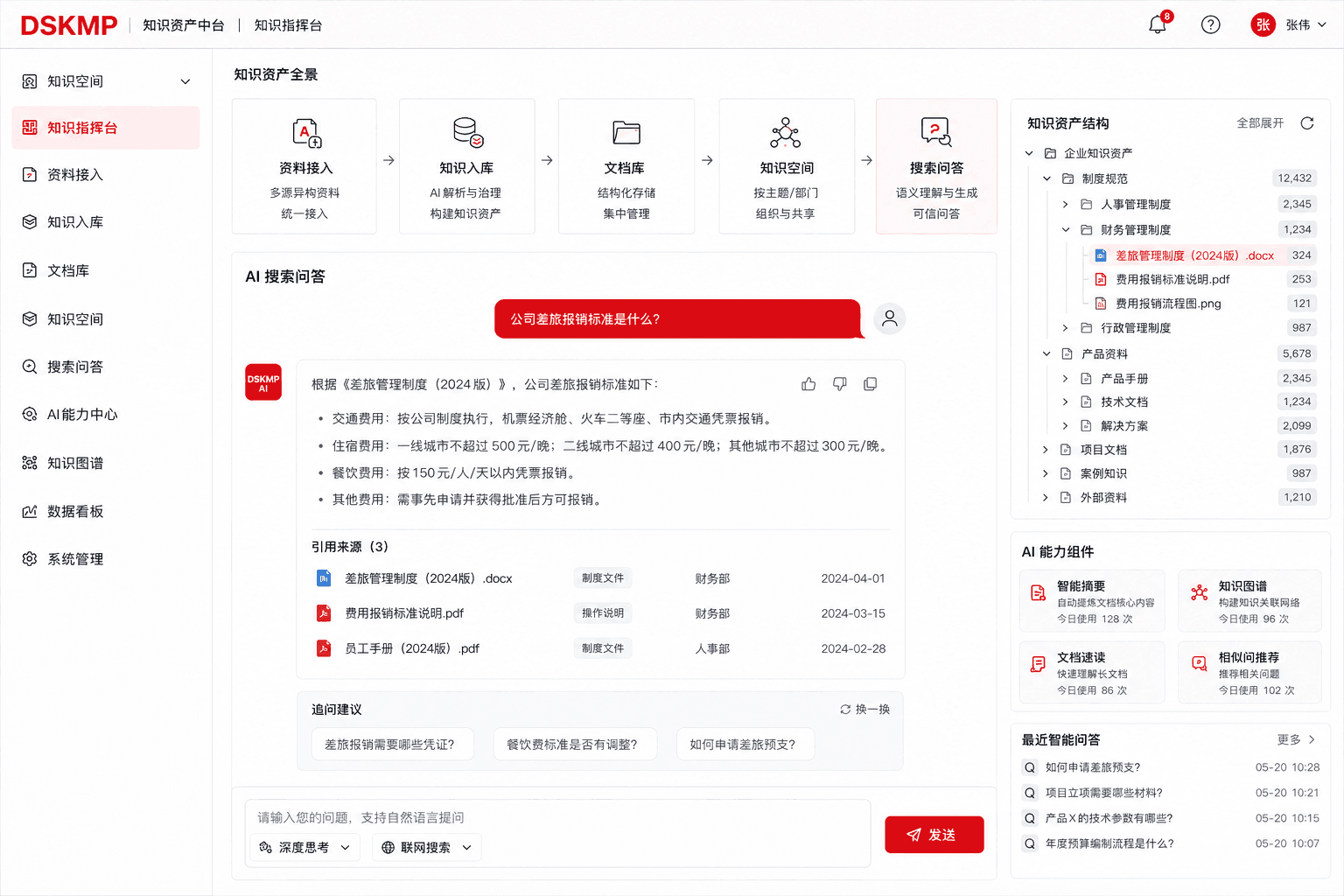This screenshot has height=896, width=1344.
Task: Collapse the 产品资料 tree node
Action: pos(1046,353)
